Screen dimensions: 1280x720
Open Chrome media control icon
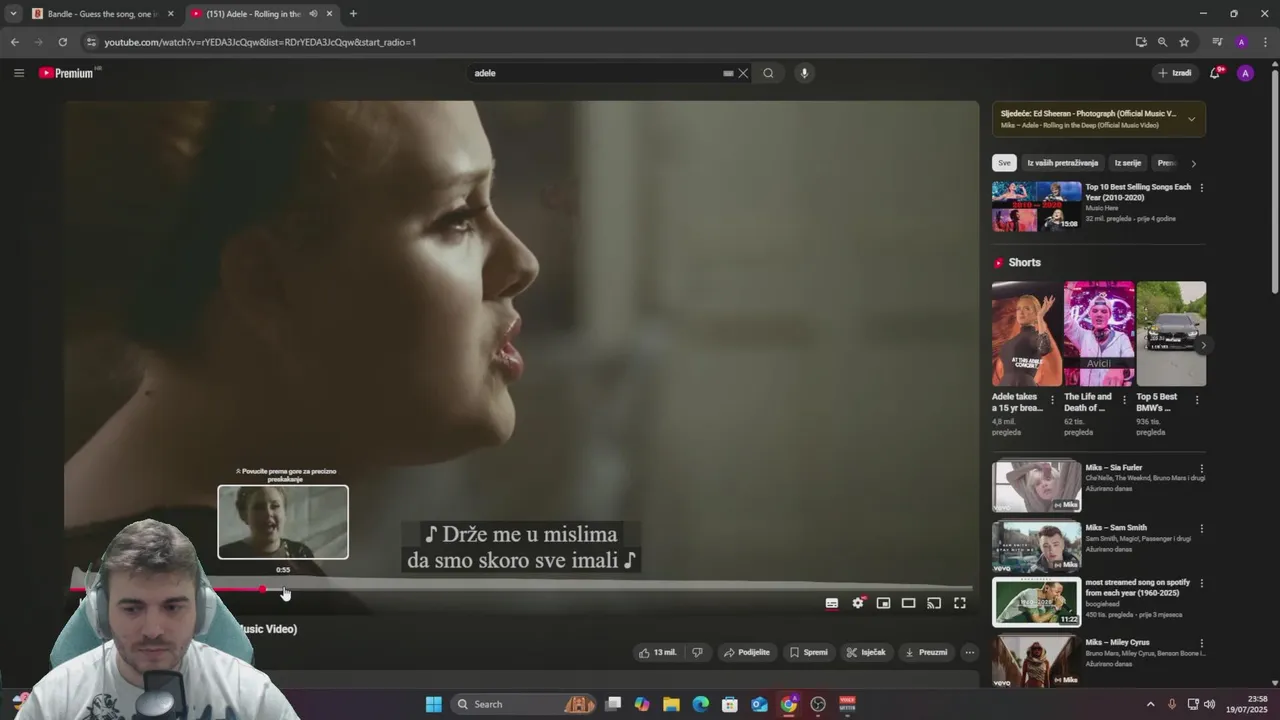pos(1217,42)
